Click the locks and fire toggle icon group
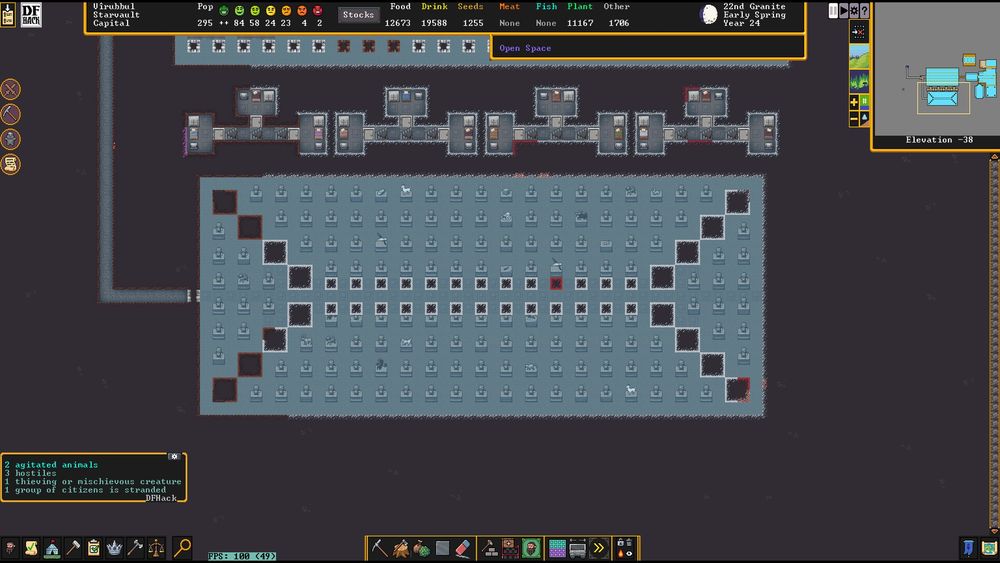Viewport: 1000px width, 563px height. point(625,548)
